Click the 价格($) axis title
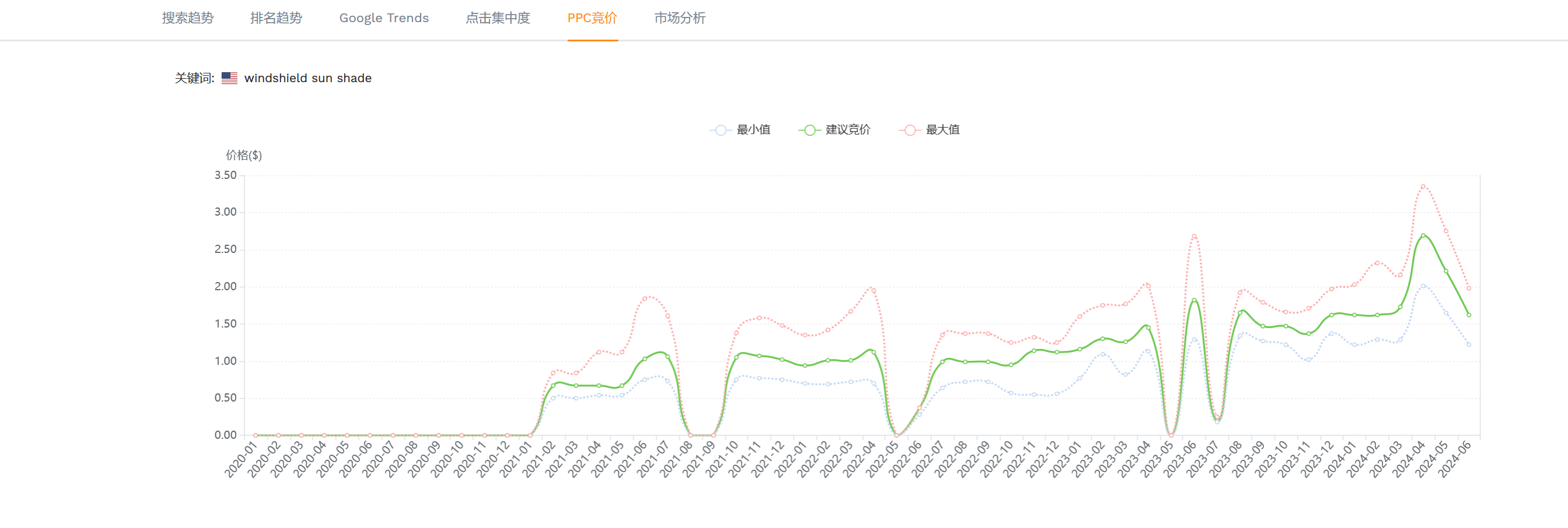 point(243,155)
